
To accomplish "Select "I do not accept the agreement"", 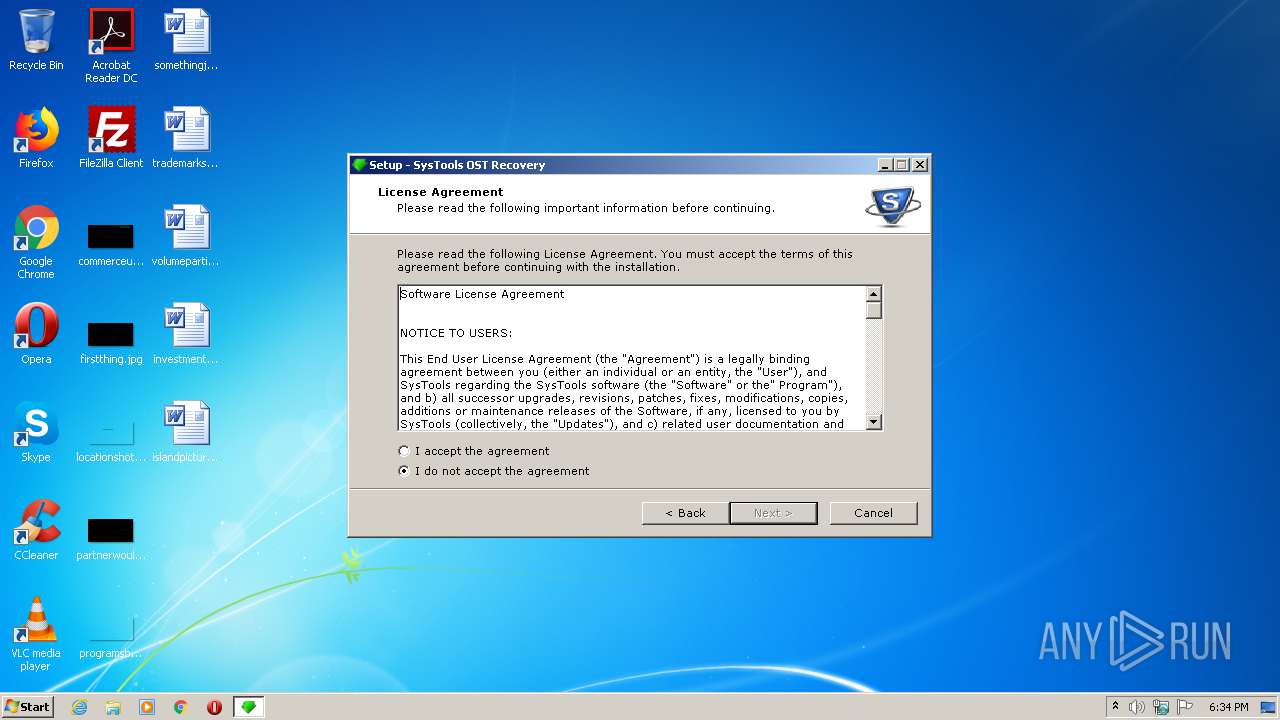I will pyautogui.click(x=494, y=471).
